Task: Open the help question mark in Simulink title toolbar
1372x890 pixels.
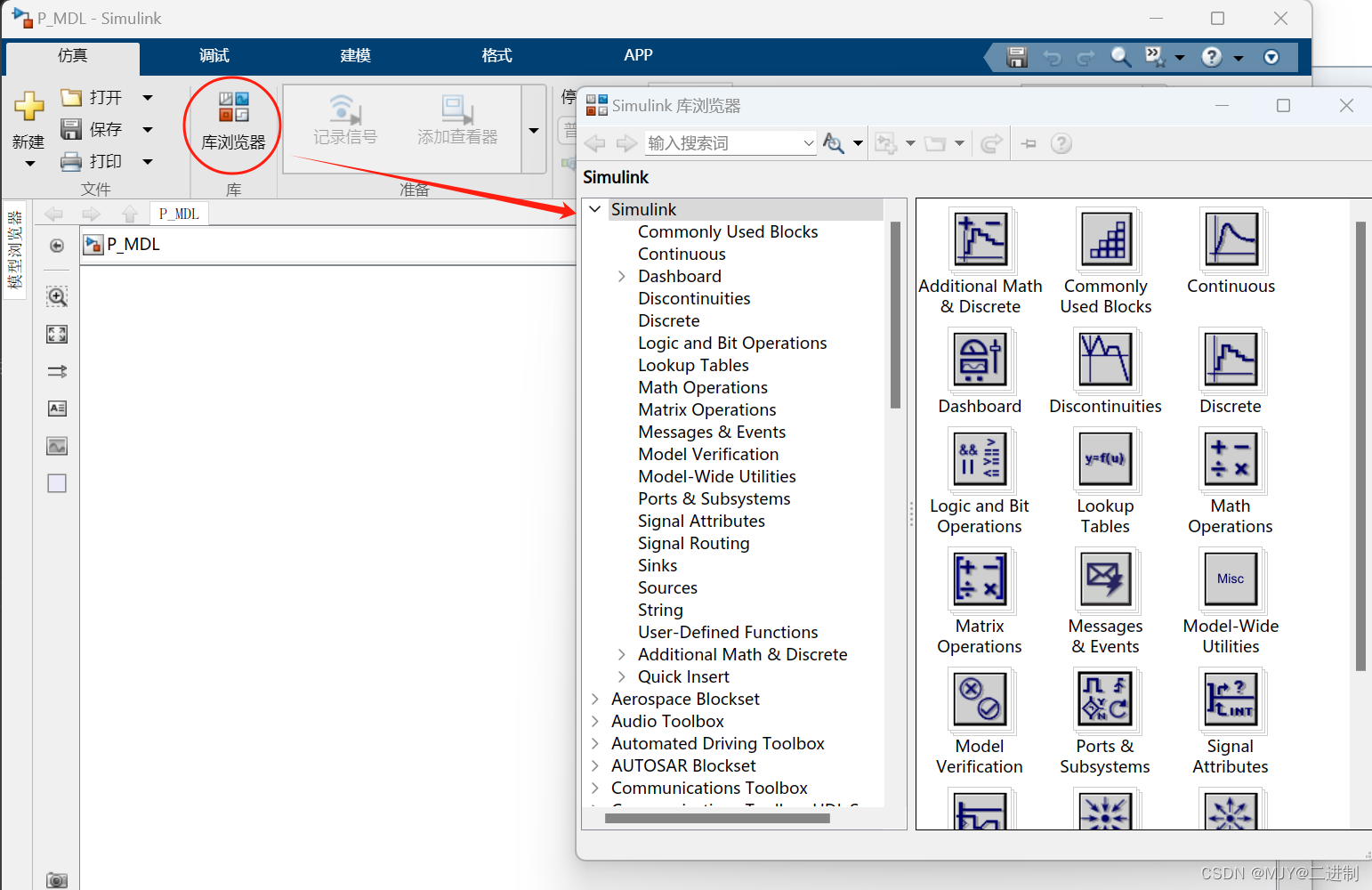Action: [x=1212, y=57]
